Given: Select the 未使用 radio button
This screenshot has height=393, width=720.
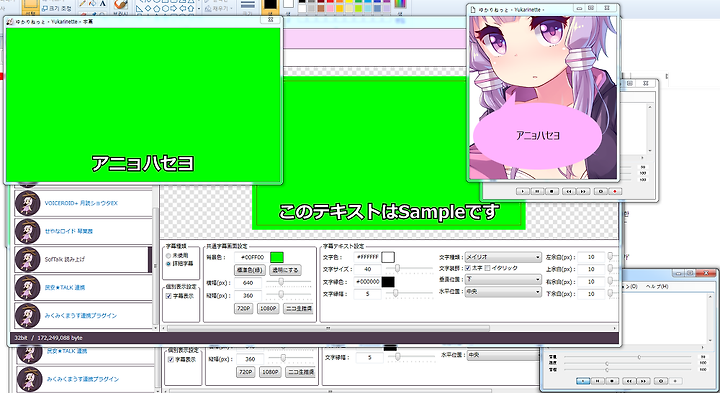Looking at the screenshot, I should pyautogui.click(x=169, y=256).
